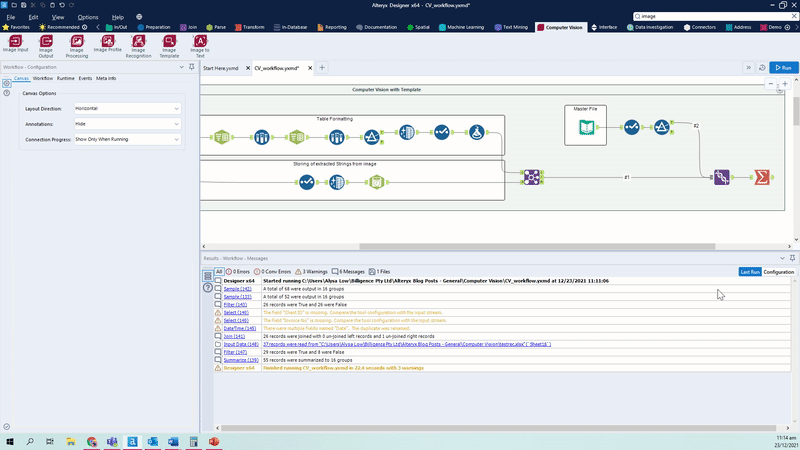Open File Explorer from taskbar

click(x=70, y=441)
